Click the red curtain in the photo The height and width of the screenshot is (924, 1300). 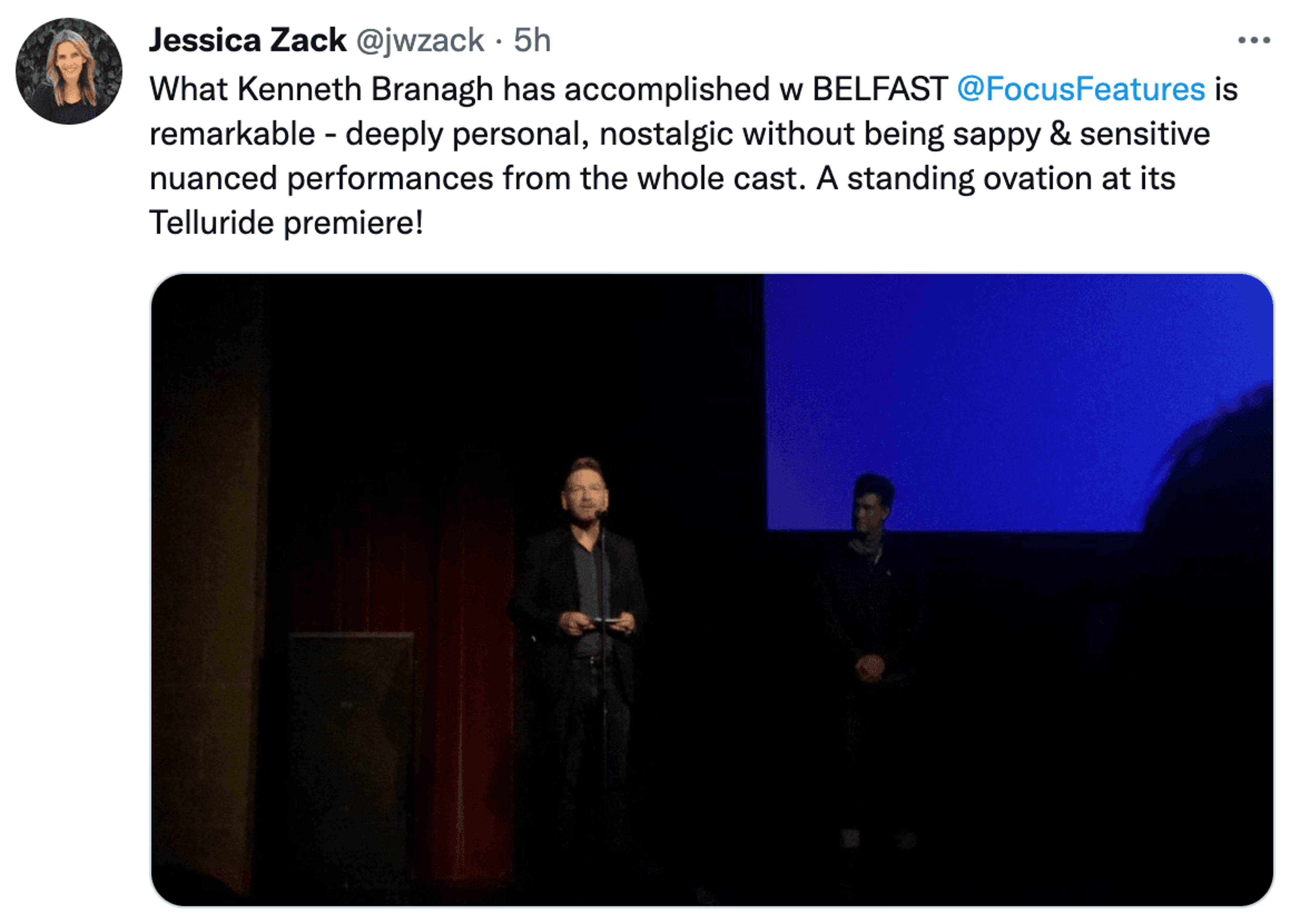tap(472, 654)
